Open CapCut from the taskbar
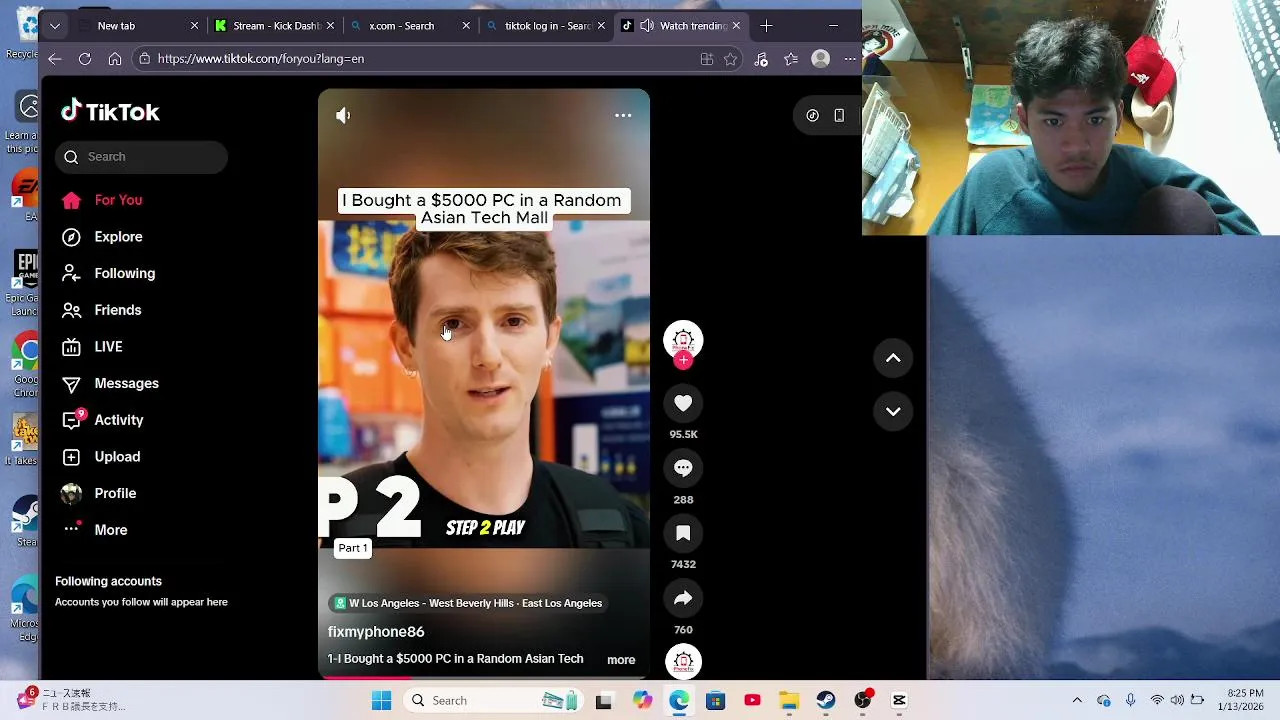1280x720 pixels. coord(899,701)
